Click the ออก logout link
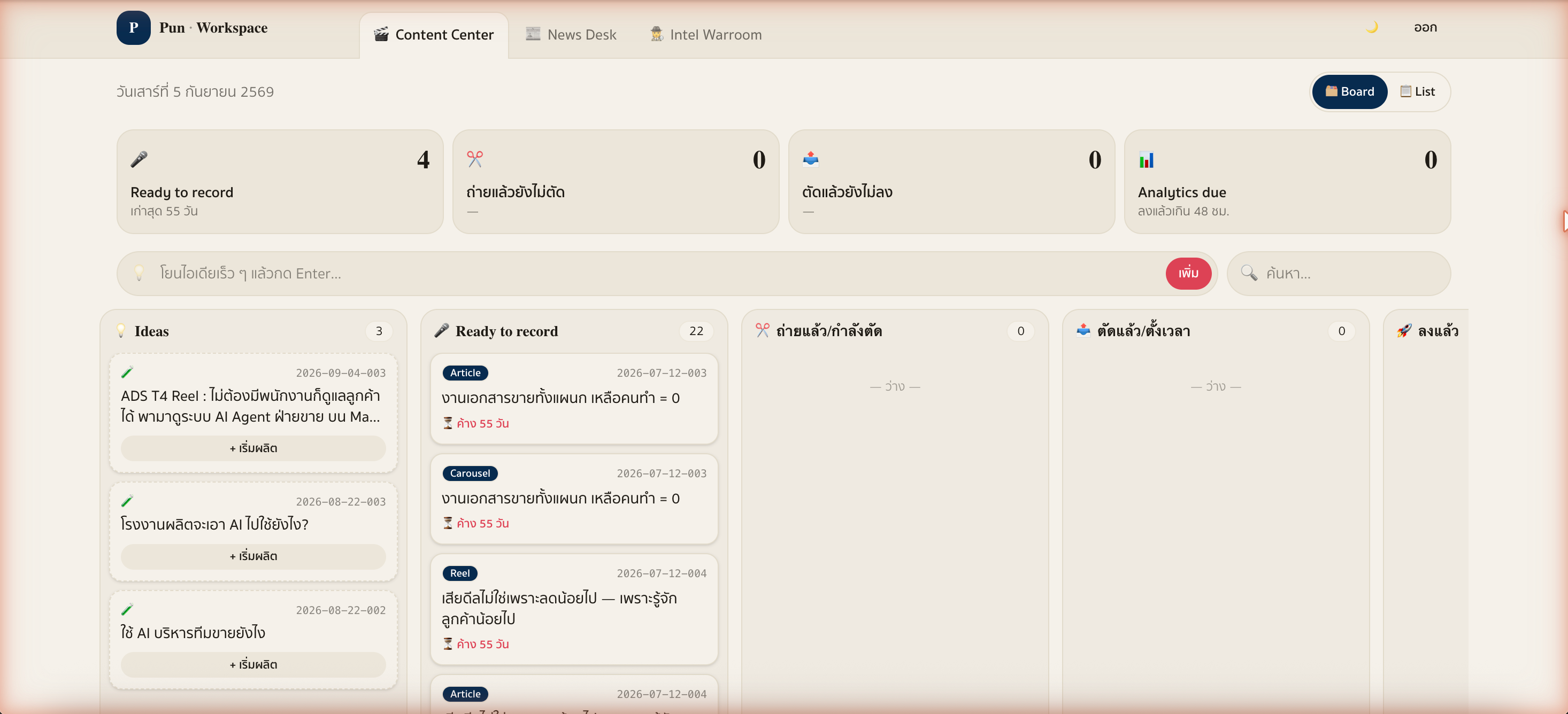Screen dimensions: 1568x714 coord(1425,28)
